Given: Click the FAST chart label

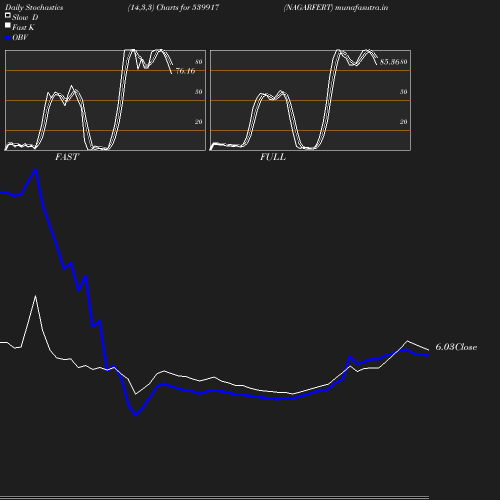Looking at the screenshot, I should 67,157.
